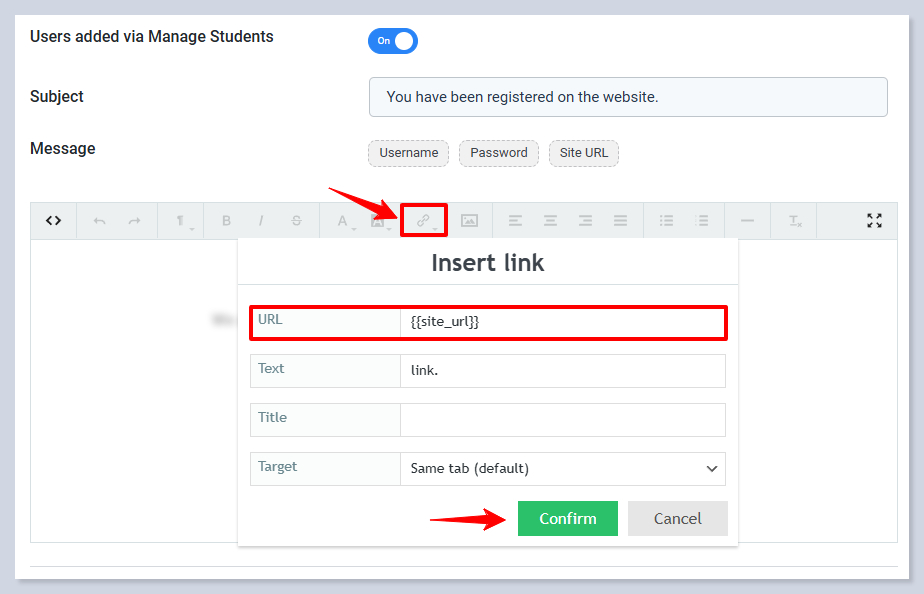Apply strikethrough formatting

pyautogui.click(x=297, y=221)
